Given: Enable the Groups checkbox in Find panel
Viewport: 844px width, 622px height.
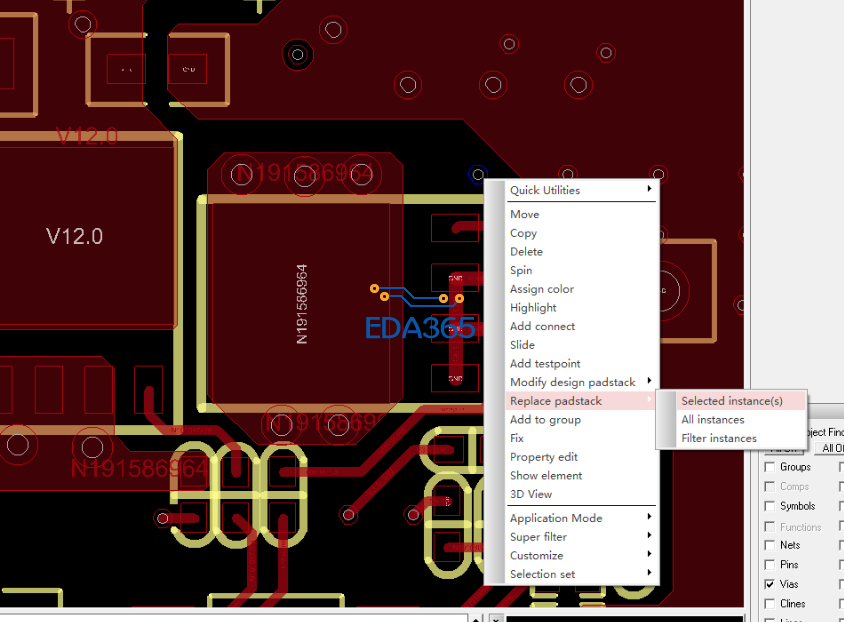Looking at the screenshot, I should tap(770, 467).
